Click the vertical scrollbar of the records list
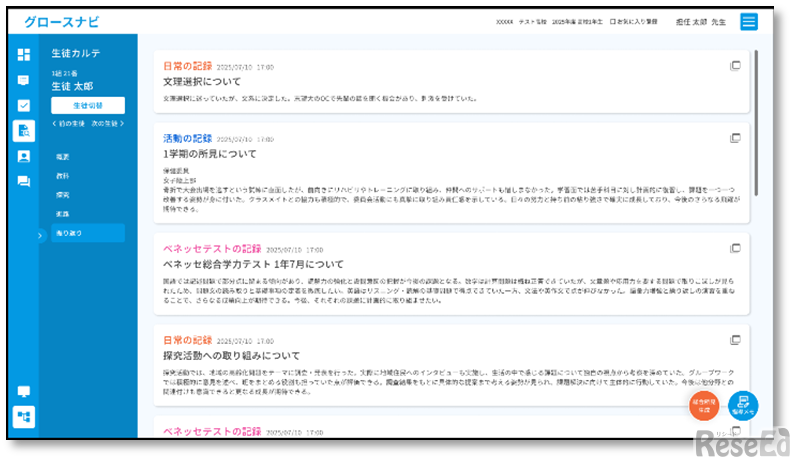Screen dimensions: 793x459 756,122
